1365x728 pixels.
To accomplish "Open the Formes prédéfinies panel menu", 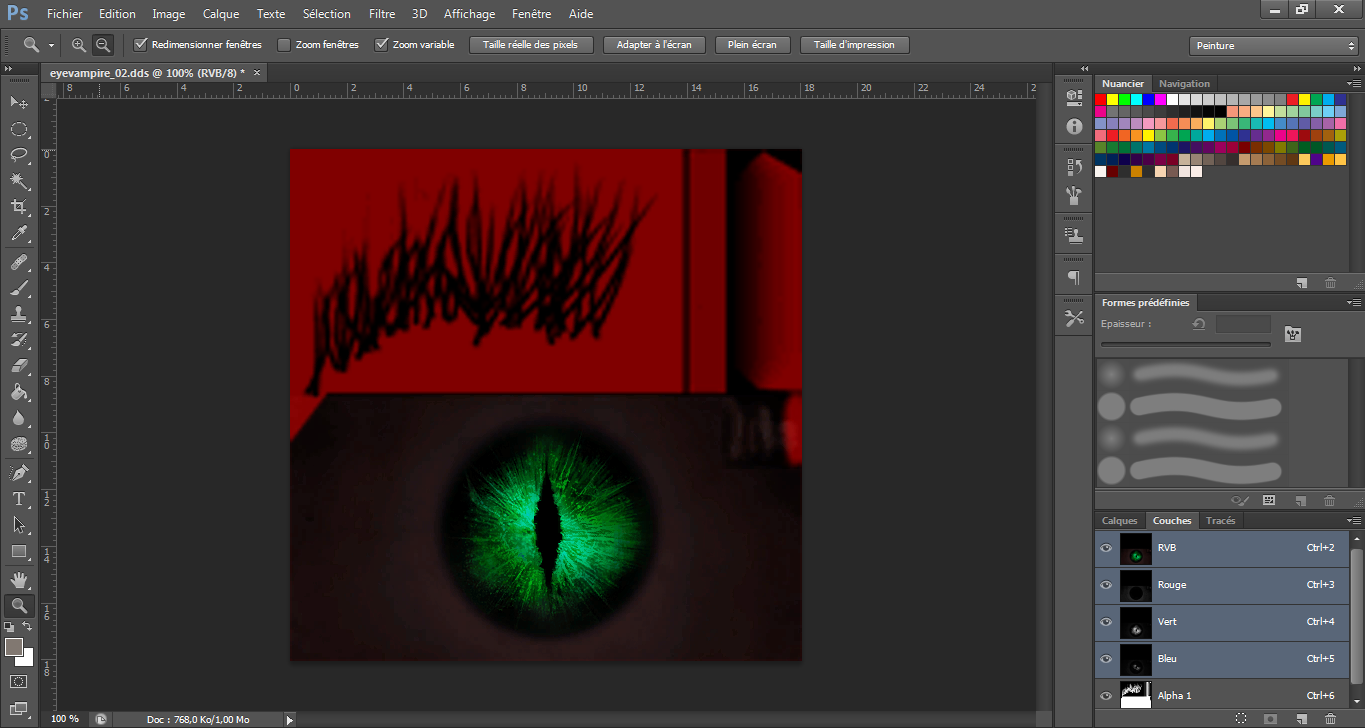I will click(x=1355, y=302).
